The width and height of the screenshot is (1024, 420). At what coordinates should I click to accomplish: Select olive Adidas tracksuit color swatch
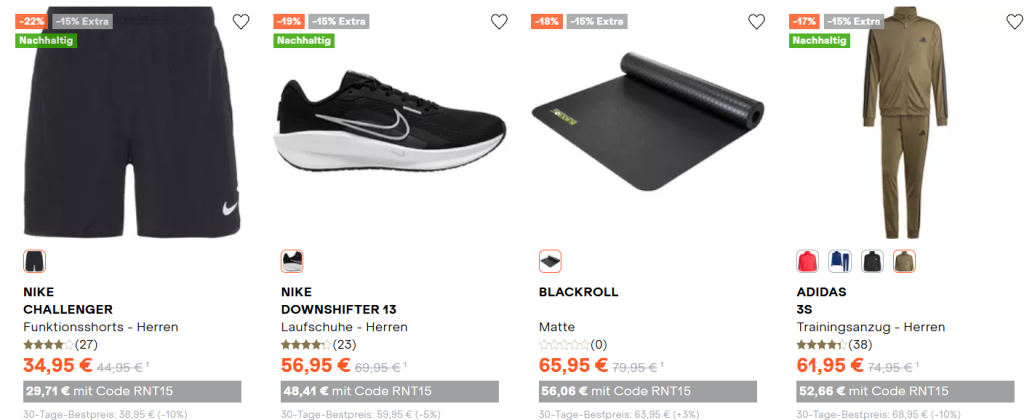904,262
